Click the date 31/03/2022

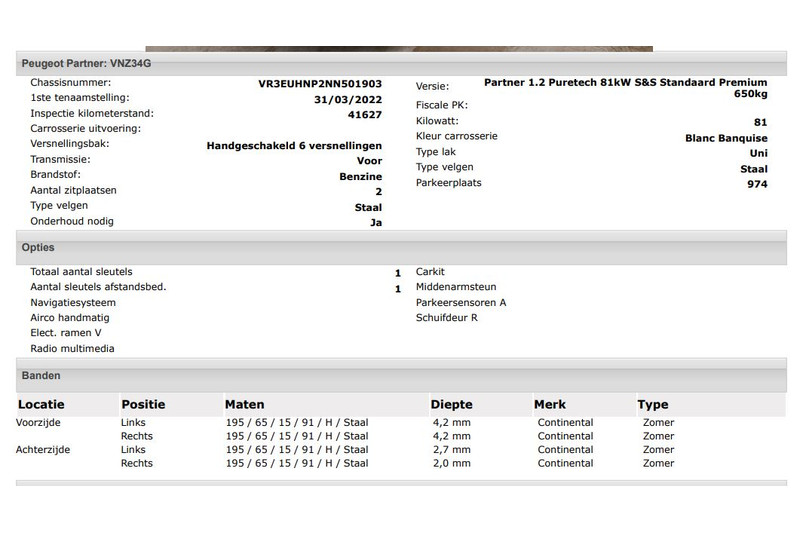click(x=347, y=99)
